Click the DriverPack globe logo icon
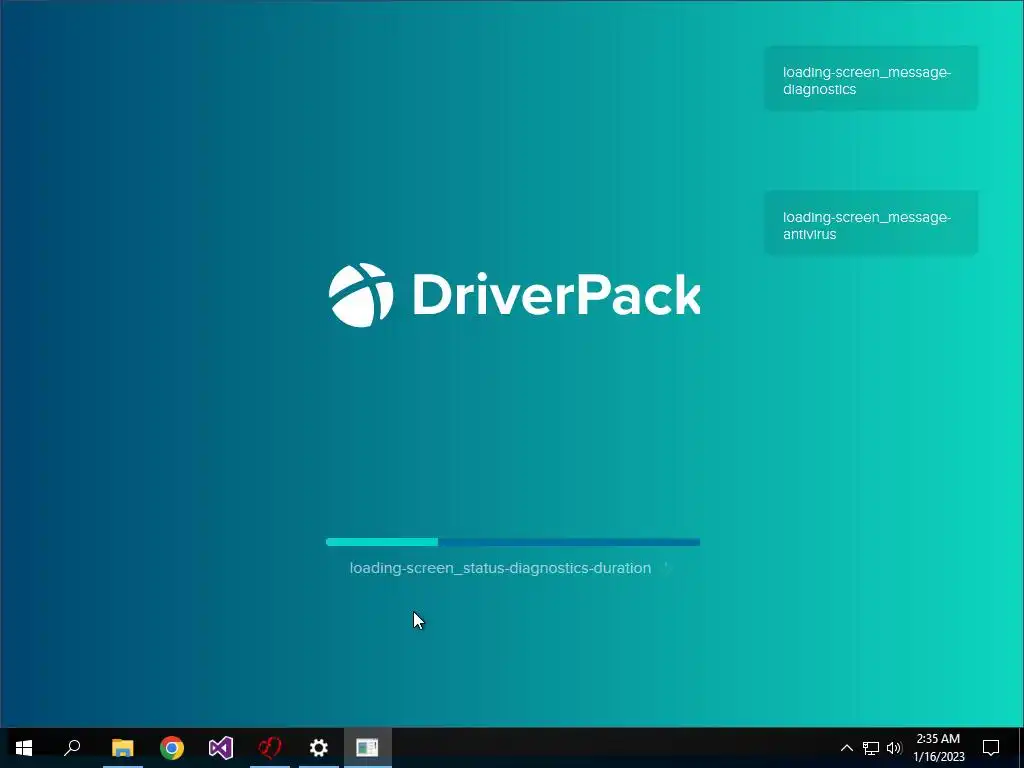The height and width of the screenshot is (768, 1024). [x=361, y=295]
